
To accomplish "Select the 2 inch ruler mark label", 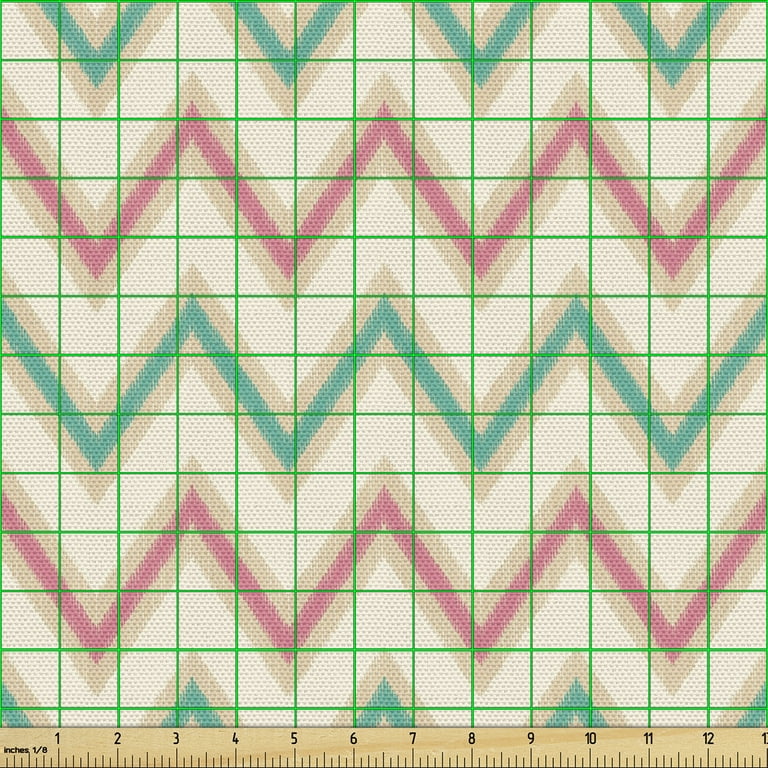I will click(117, 740).
